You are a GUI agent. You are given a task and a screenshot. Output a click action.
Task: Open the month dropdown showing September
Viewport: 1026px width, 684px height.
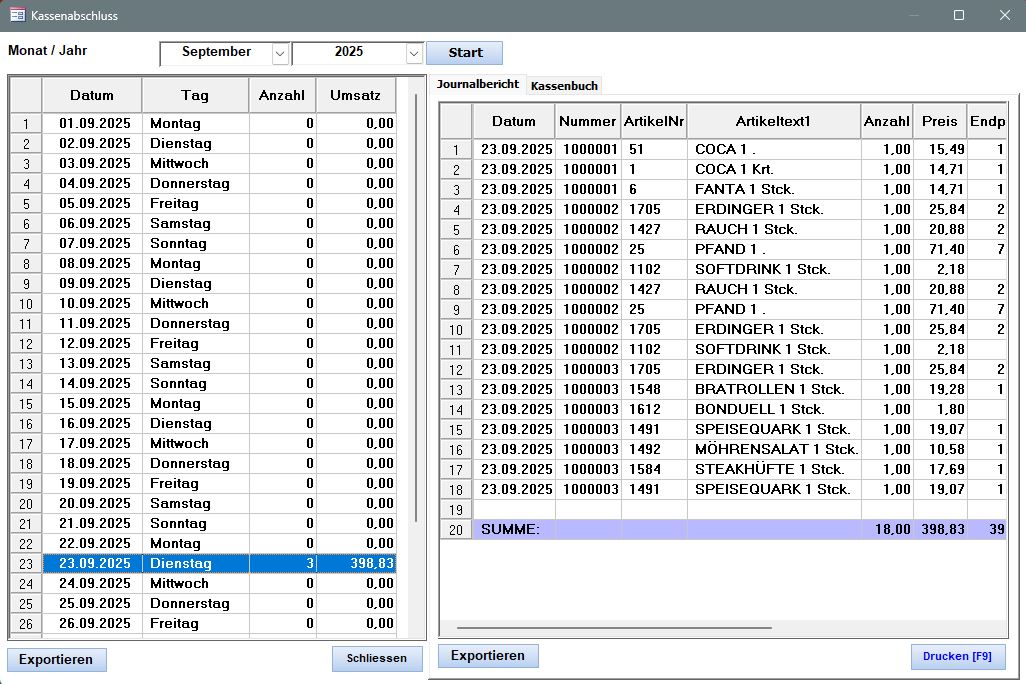279,53
